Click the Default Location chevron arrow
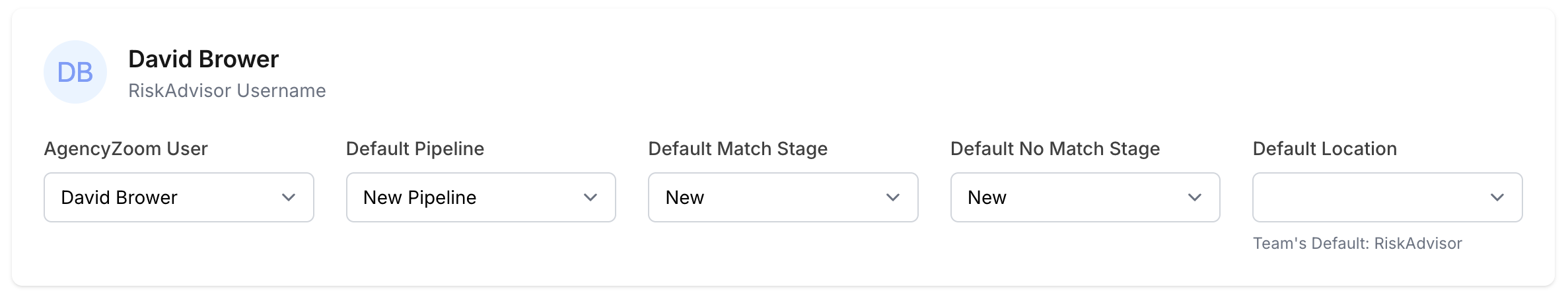1568x297 pixels. tap(1497, 197)
